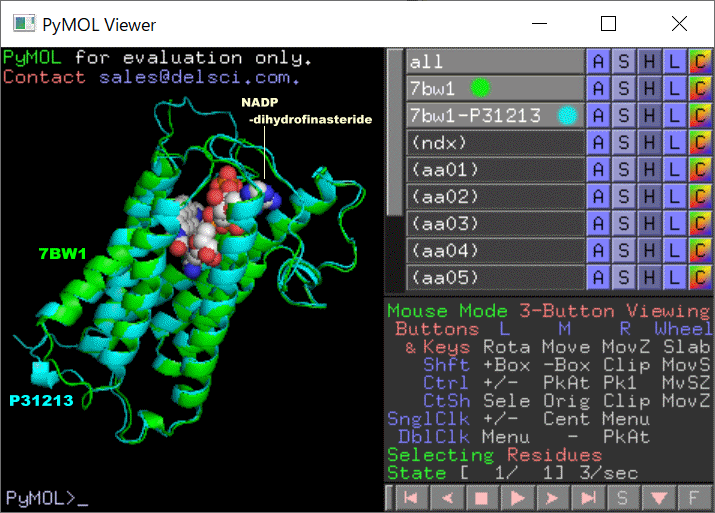This screenshot has height=513, width=715.
Task: Toggle visibility of 7bw1 object
Action: [495, 88]
